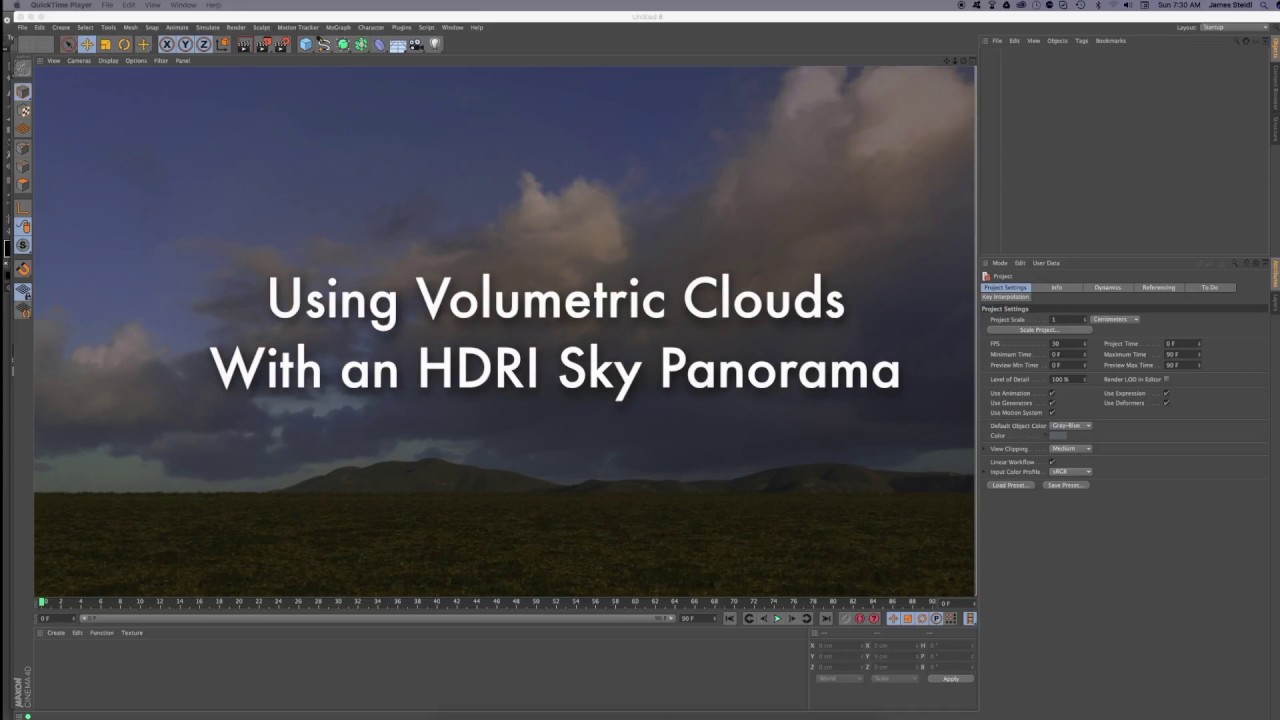1280x720 pixels.
Task: Enable Render LOD in Editor checkbox
Action: point(1166,379)
